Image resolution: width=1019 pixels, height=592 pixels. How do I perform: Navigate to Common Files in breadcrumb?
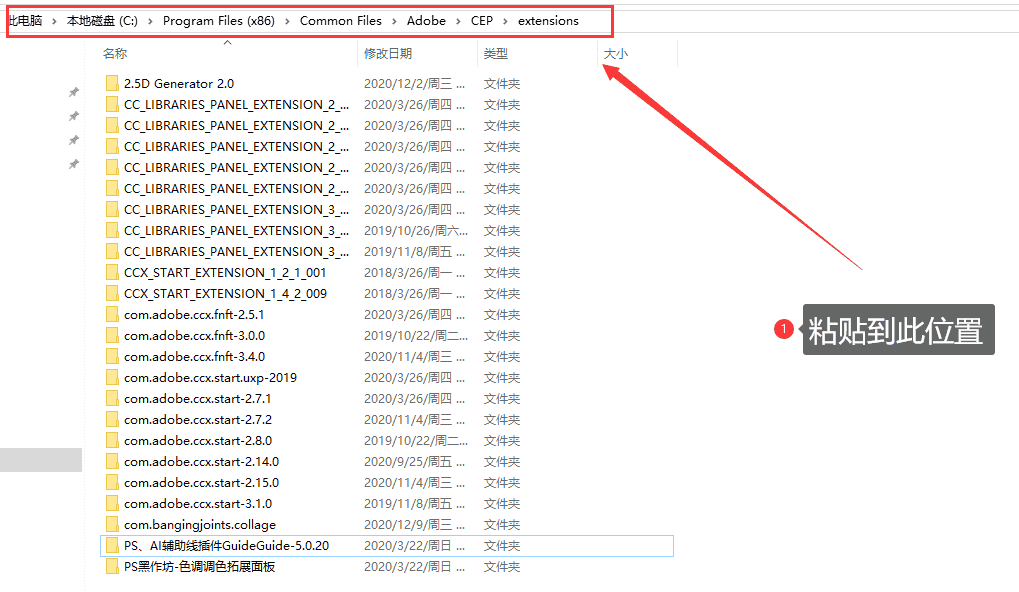(x=341, y=21)
